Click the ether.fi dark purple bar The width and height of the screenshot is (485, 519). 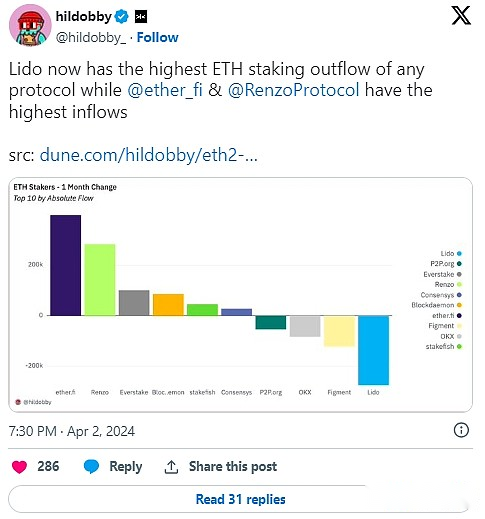point(66,265)
